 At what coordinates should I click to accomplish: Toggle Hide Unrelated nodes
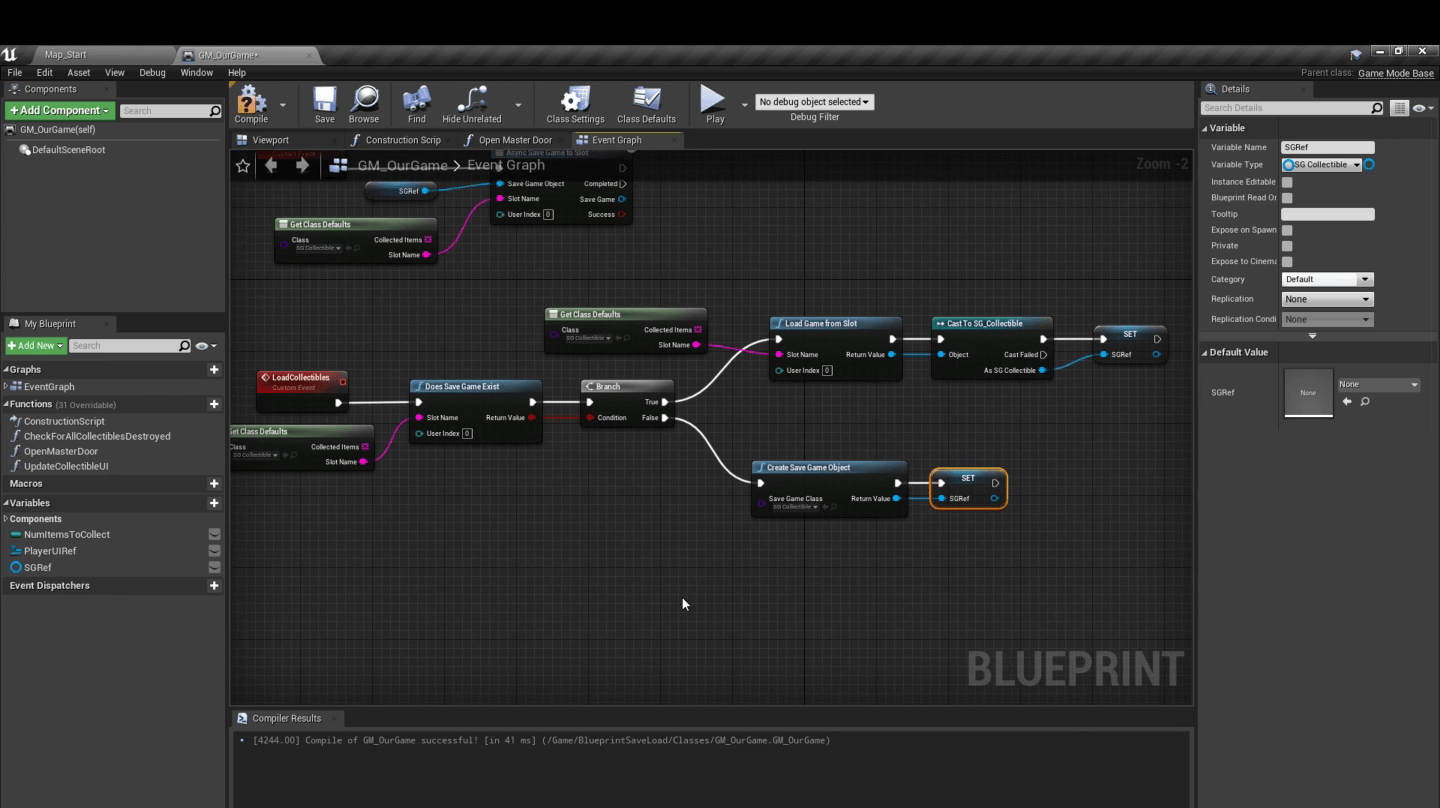coord(470,103)
